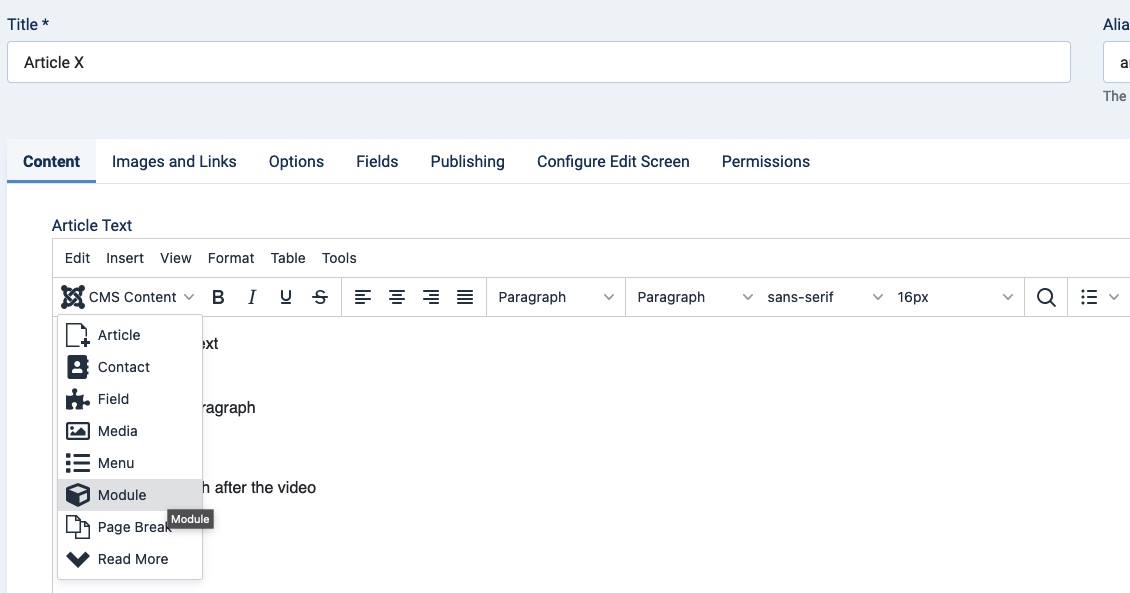Align text left
This screenshot has width=1130, height=593.
pos(362,297)
